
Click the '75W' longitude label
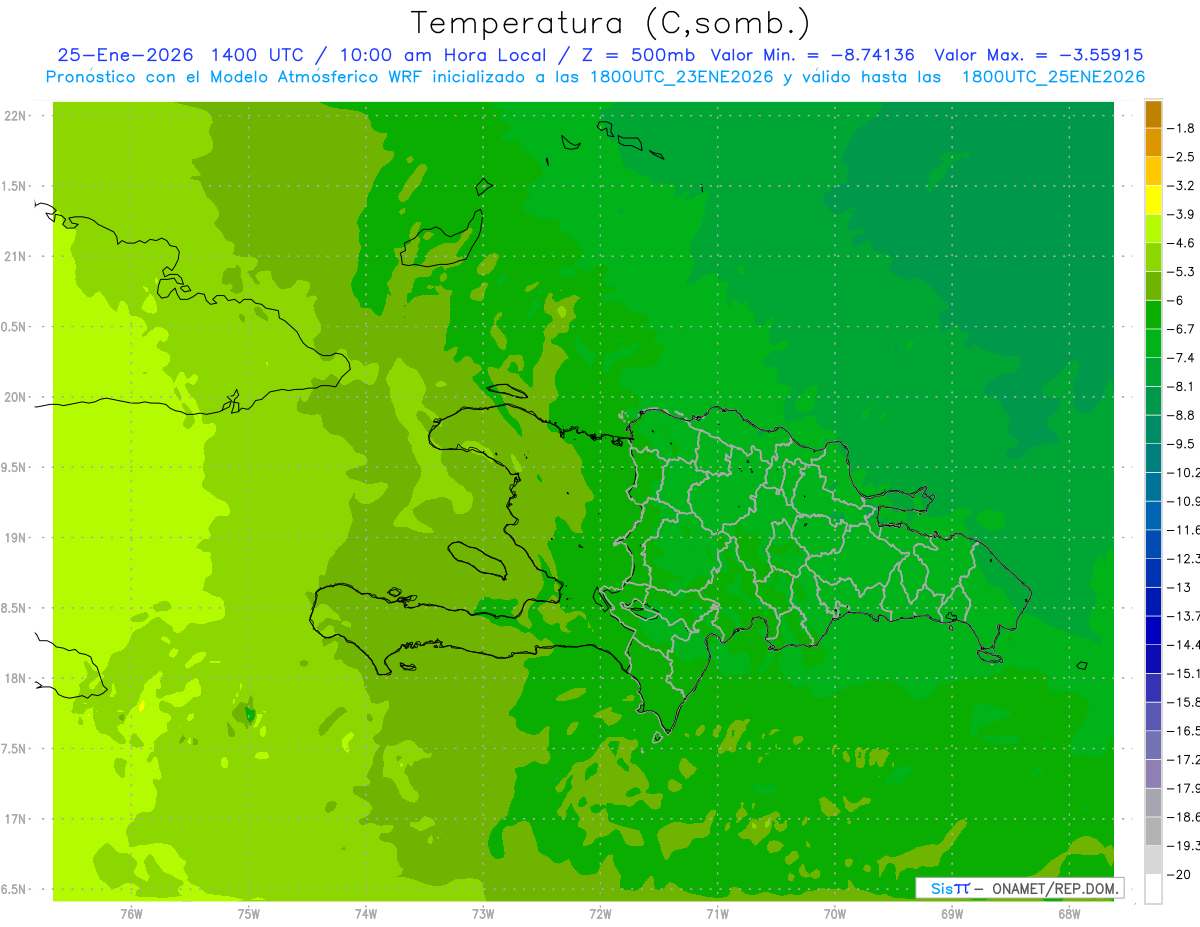pyautogui.click(x=249, y=913)
